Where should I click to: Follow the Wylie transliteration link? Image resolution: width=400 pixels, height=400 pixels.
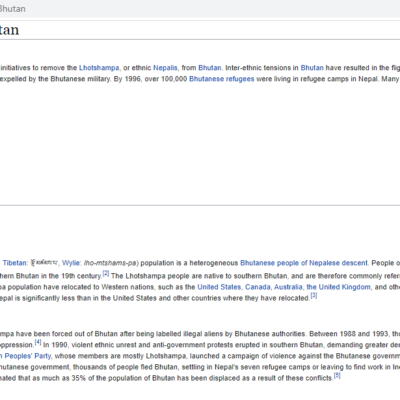coord(71,263)
